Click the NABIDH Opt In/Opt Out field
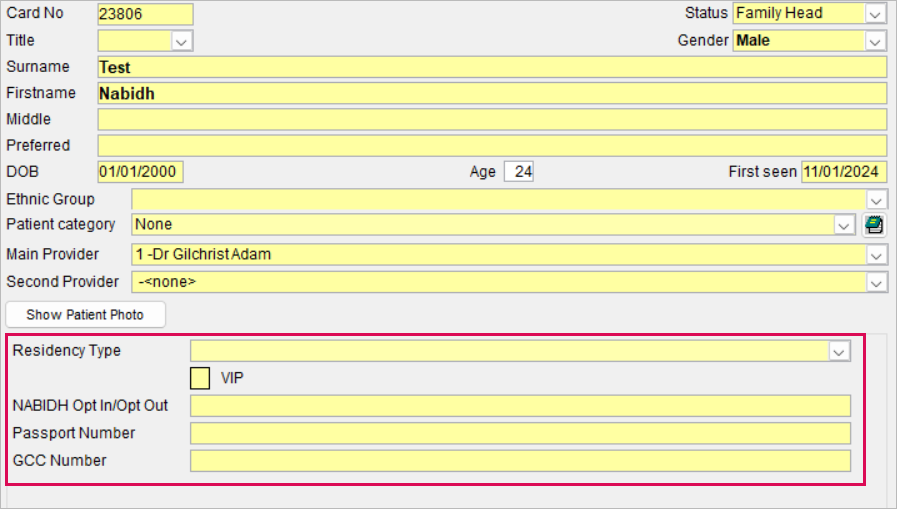The width and height of the screenshot is (897, 509). coord(520,405)
